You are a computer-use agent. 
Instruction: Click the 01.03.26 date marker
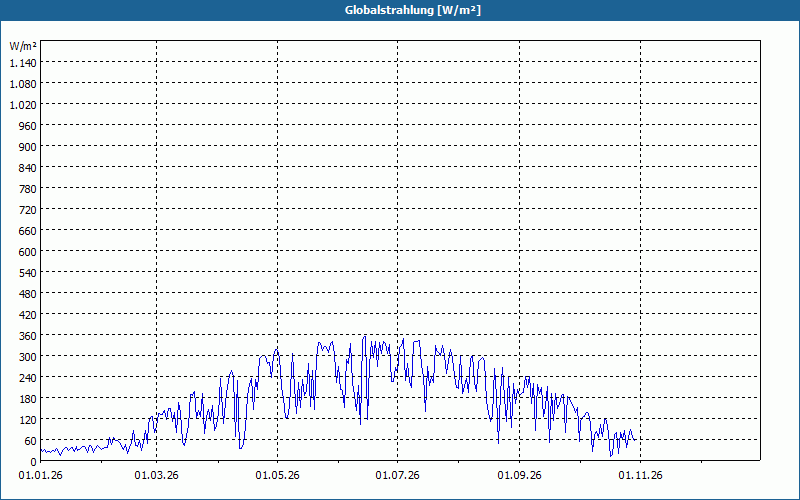coord(157,476)
